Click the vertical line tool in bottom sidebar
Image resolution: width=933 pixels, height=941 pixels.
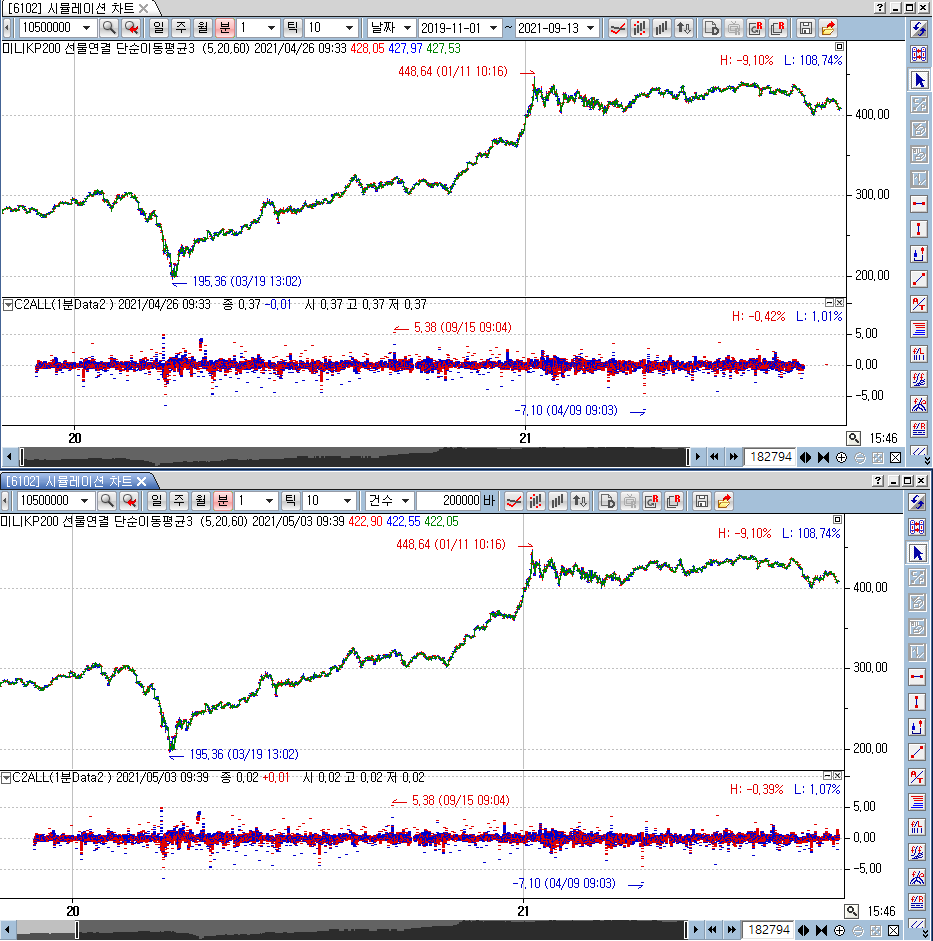click(x=919, y=702)
